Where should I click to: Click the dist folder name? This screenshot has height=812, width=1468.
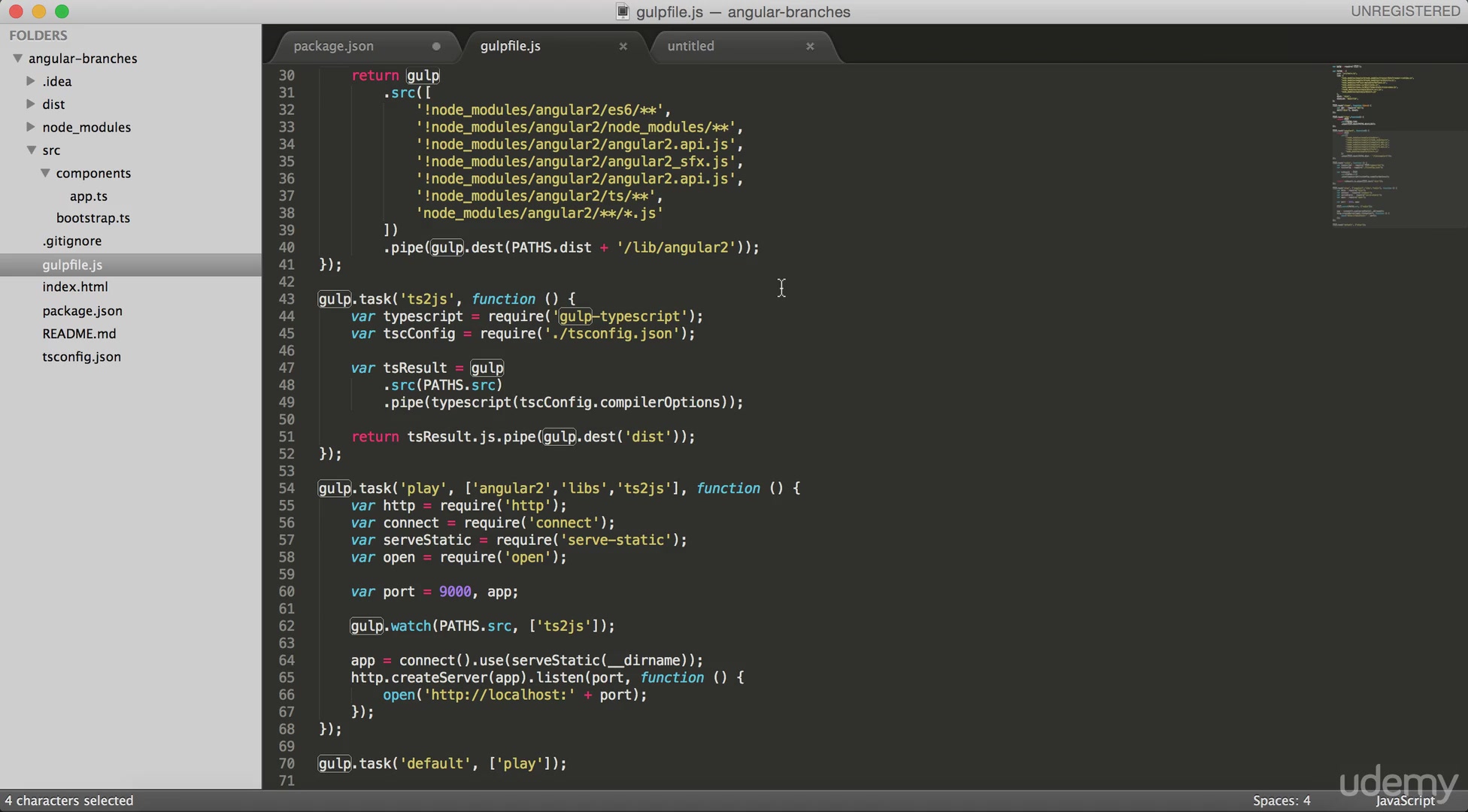click(53, 104)
